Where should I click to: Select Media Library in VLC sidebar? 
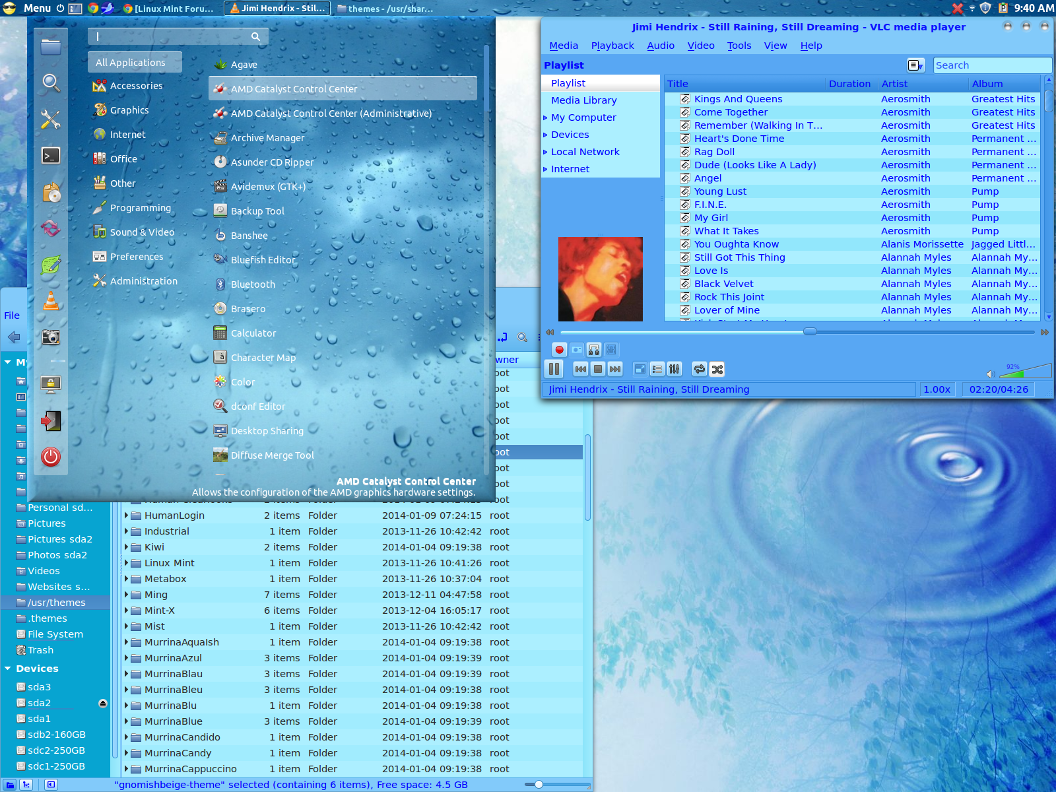pyautogui.click(x=583, y=100)
